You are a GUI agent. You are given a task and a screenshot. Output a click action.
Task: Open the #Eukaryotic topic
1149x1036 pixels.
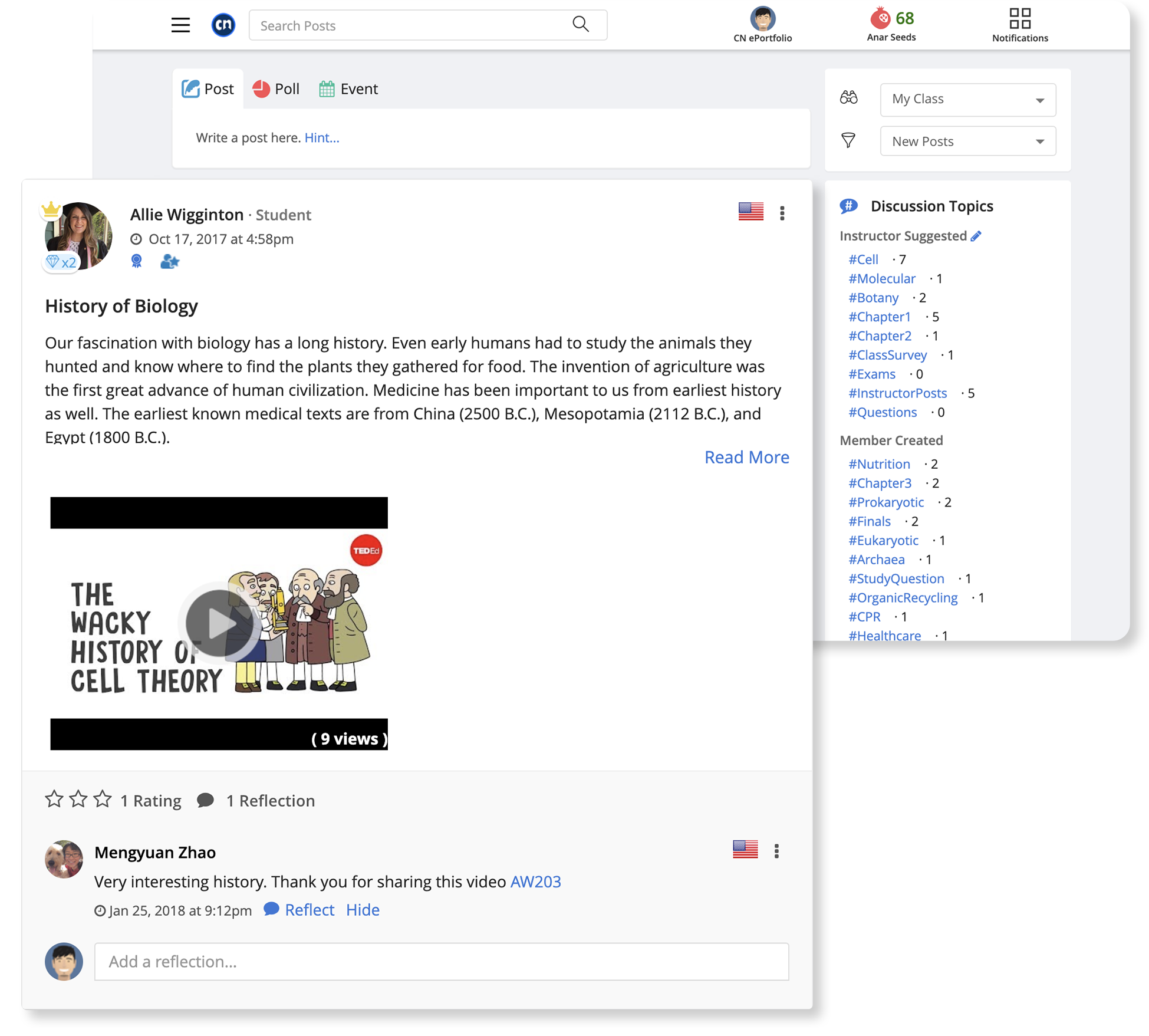coord(883,540)
